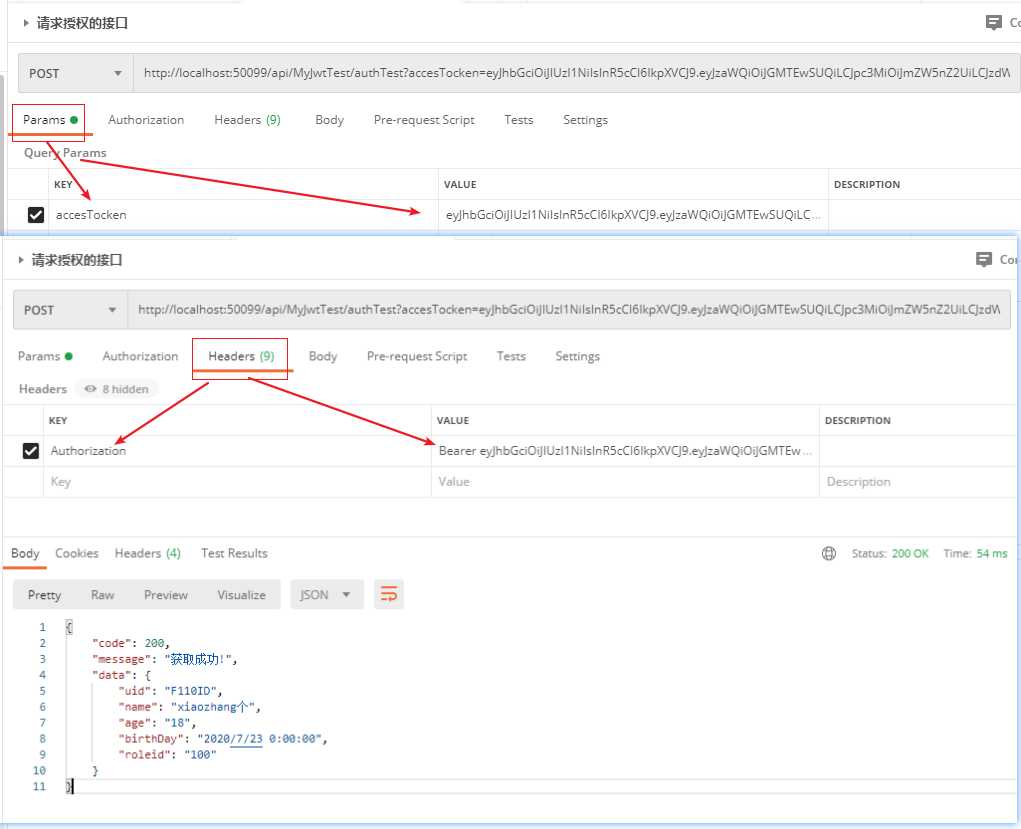Select the Params tab in lower panel
1021x829 pixels.
(x=45, y=356)
